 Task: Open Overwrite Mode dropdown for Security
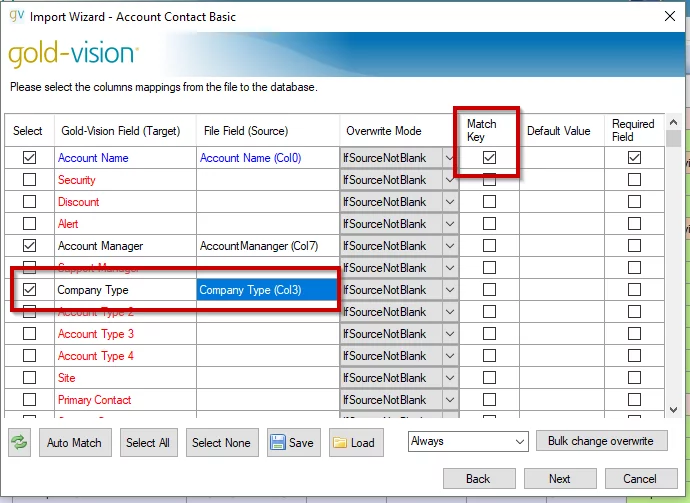tap(450, 180)
